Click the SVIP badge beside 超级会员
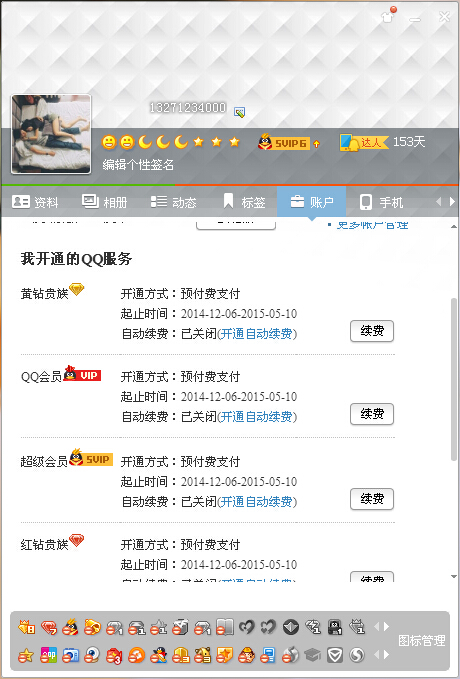 coord(91,458)
